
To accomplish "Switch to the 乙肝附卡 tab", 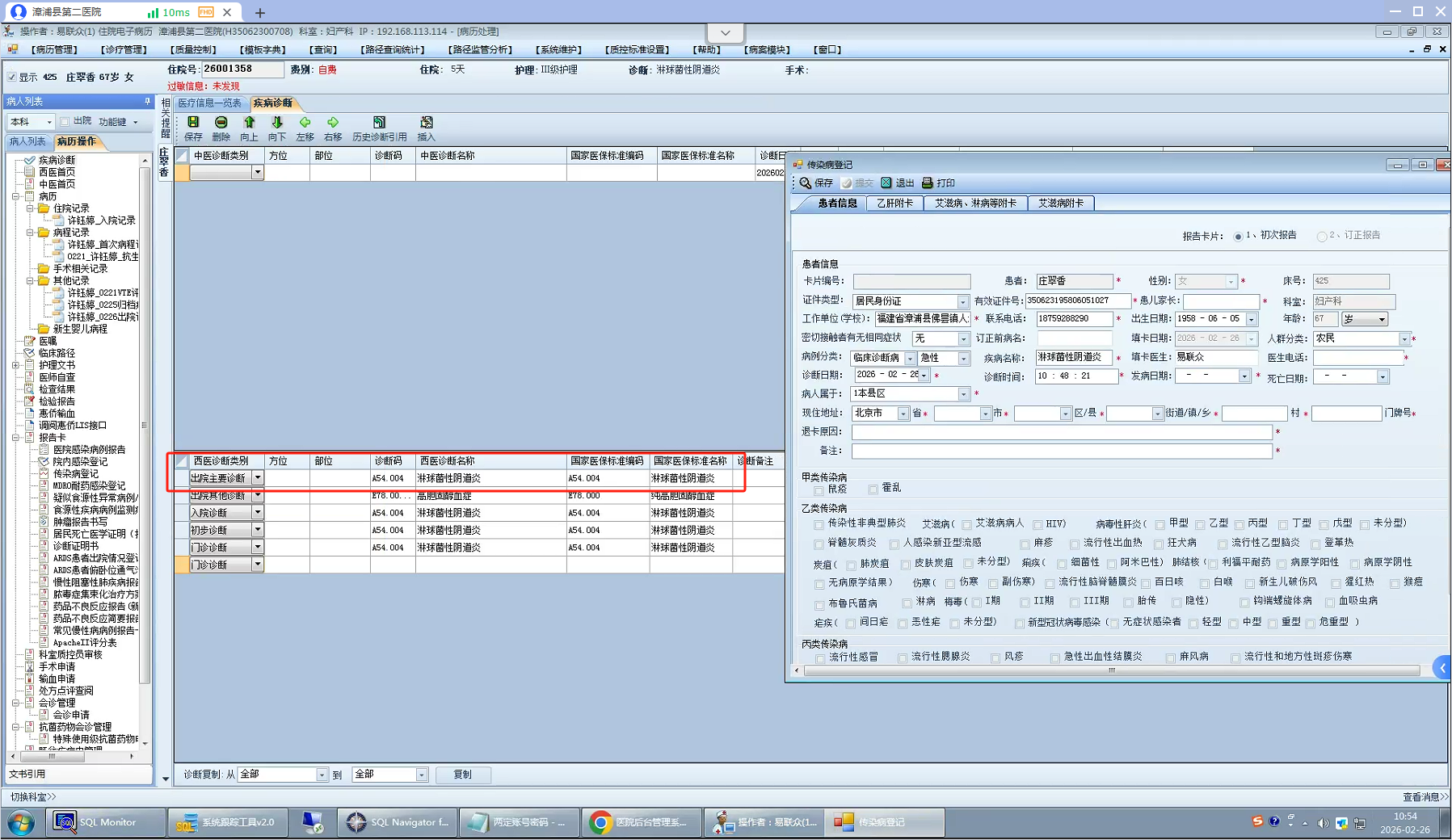I will [x=894, y=204].
